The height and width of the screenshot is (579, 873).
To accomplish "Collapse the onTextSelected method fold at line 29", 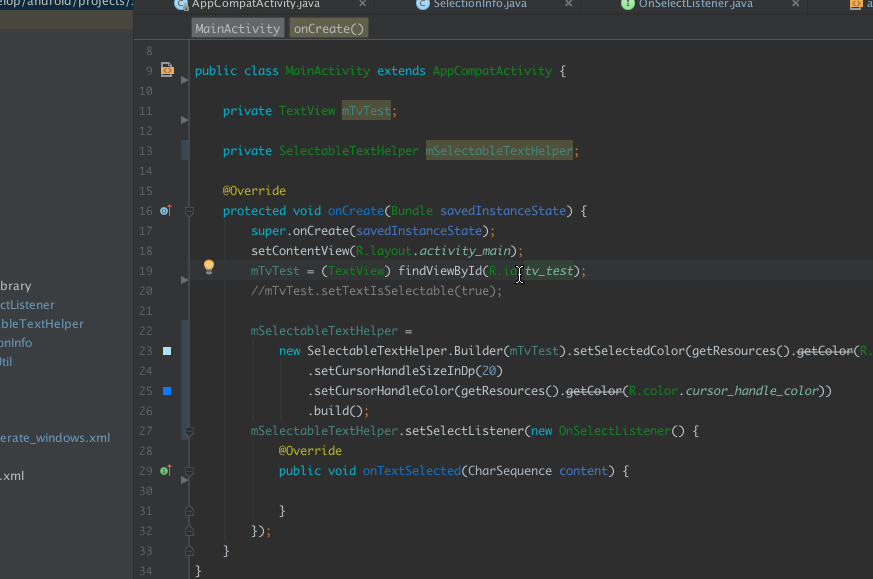I will (188, 471).
